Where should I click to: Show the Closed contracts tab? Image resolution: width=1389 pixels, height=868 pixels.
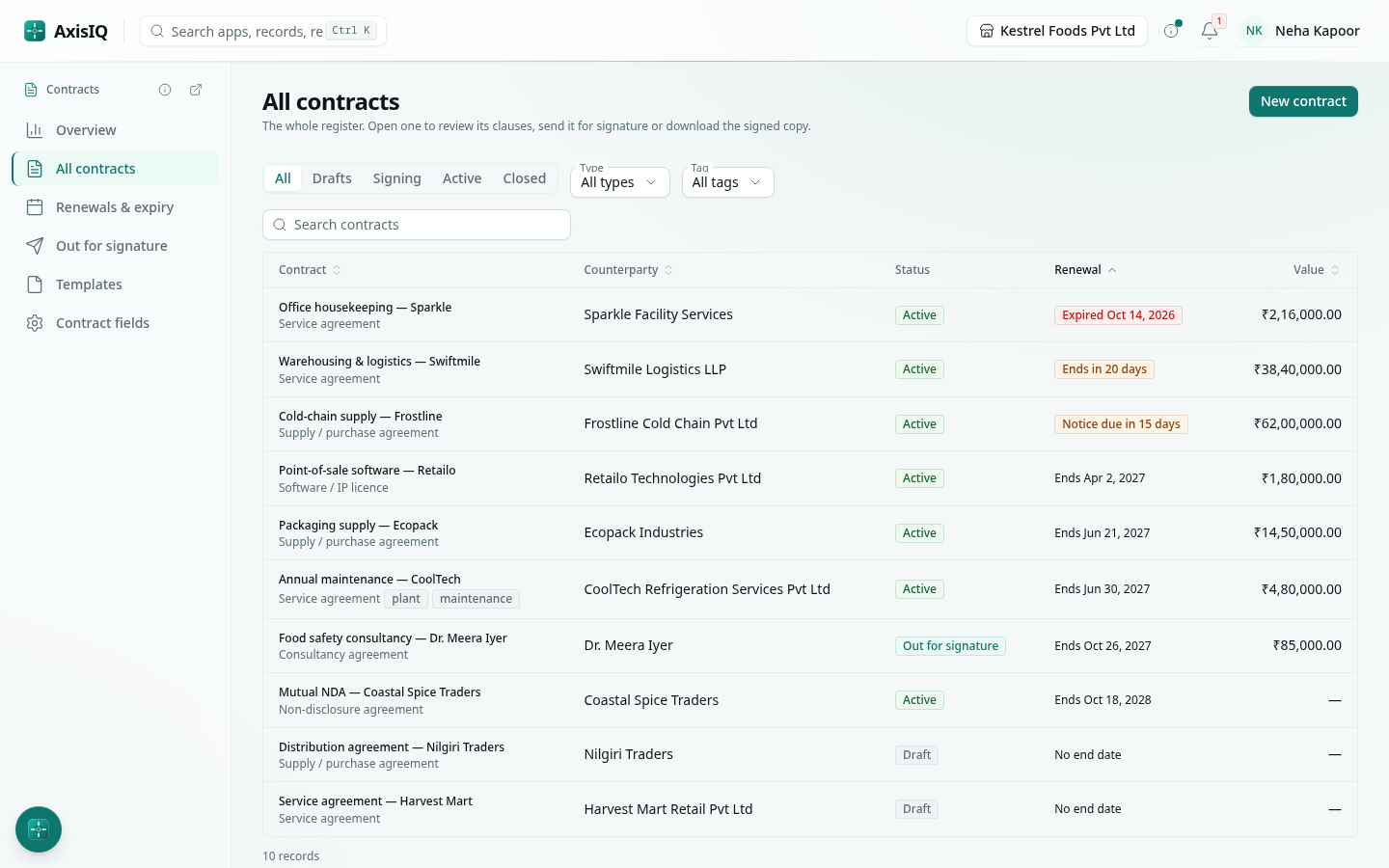(x=525, y=178)
